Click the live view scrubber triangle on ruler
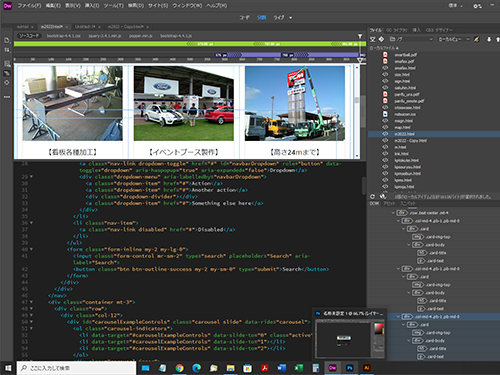 pos(360,60)
